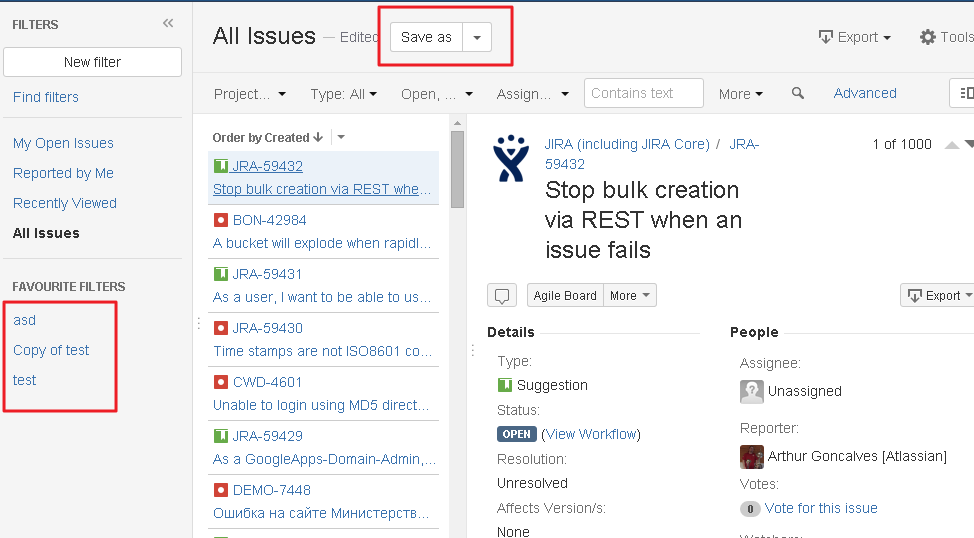Open favourite filter test

tap(24, 380)
